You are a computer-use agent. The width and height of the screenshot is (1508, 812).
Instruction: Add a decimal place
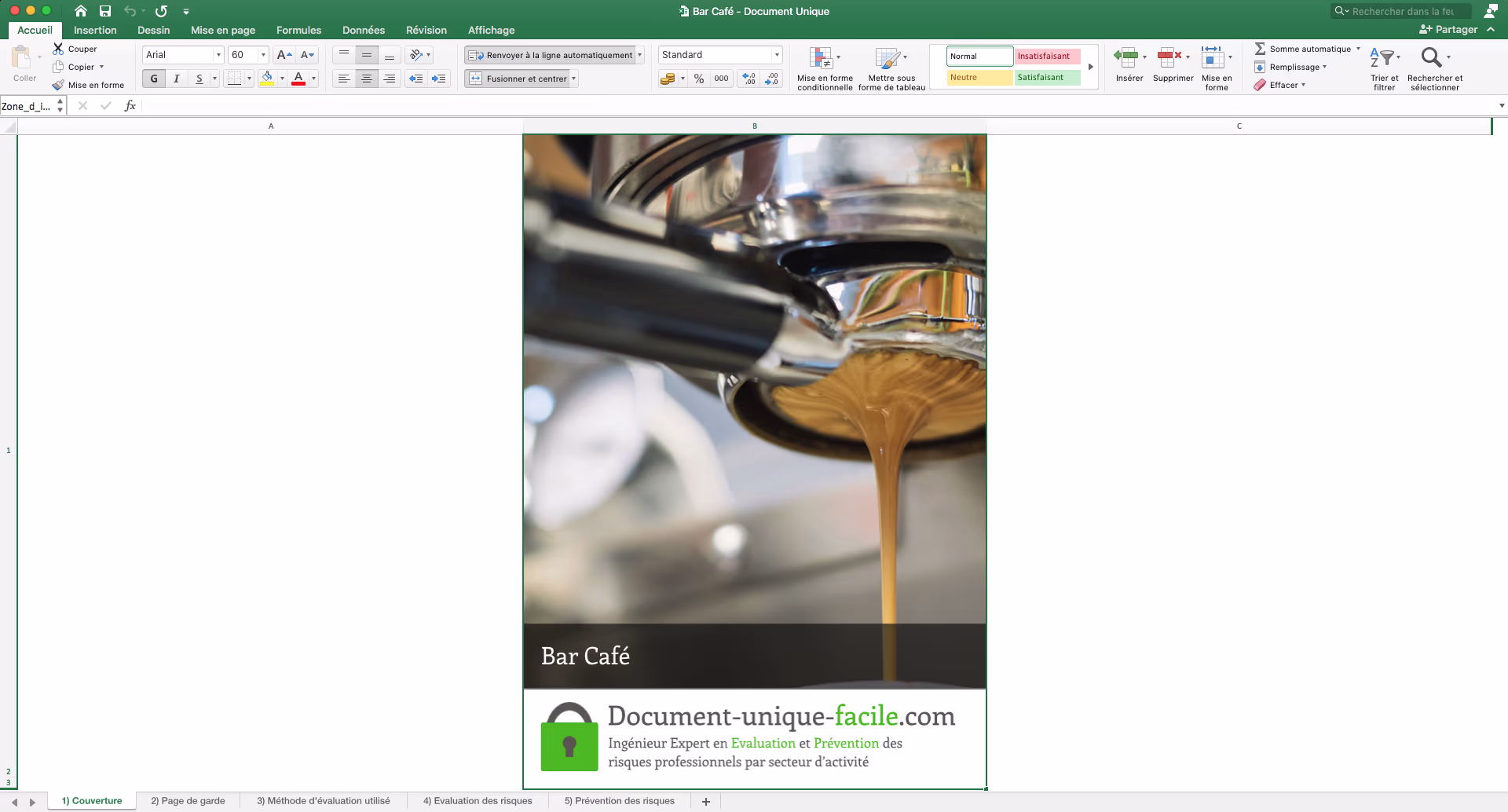[x=749, y=79]
